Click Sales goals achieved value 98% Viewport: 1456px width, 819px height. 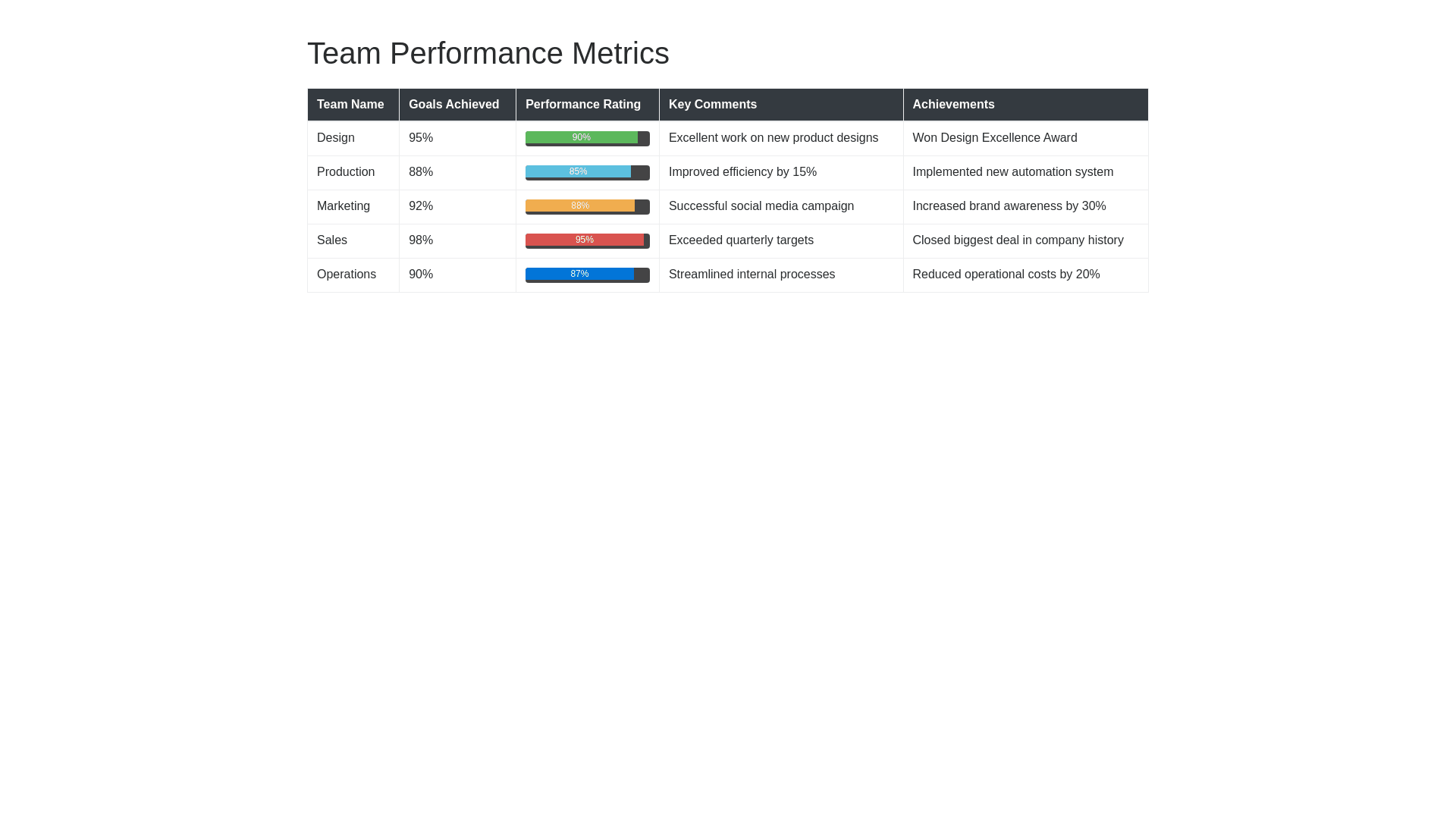[x=421, y=240]
